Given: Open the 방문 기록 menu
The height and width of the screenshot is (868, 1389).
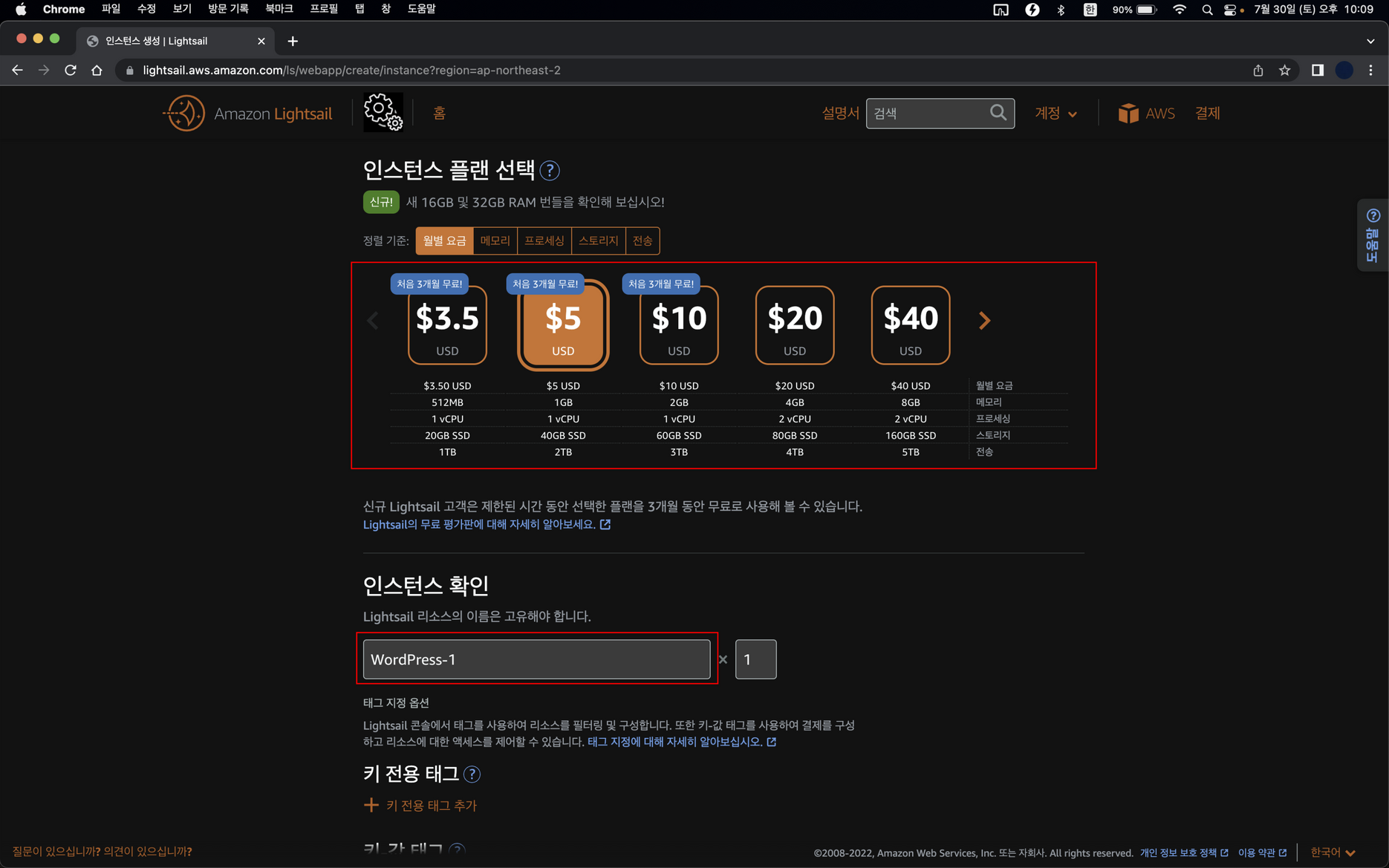Looking at the screenshot, I should (228, 9).
